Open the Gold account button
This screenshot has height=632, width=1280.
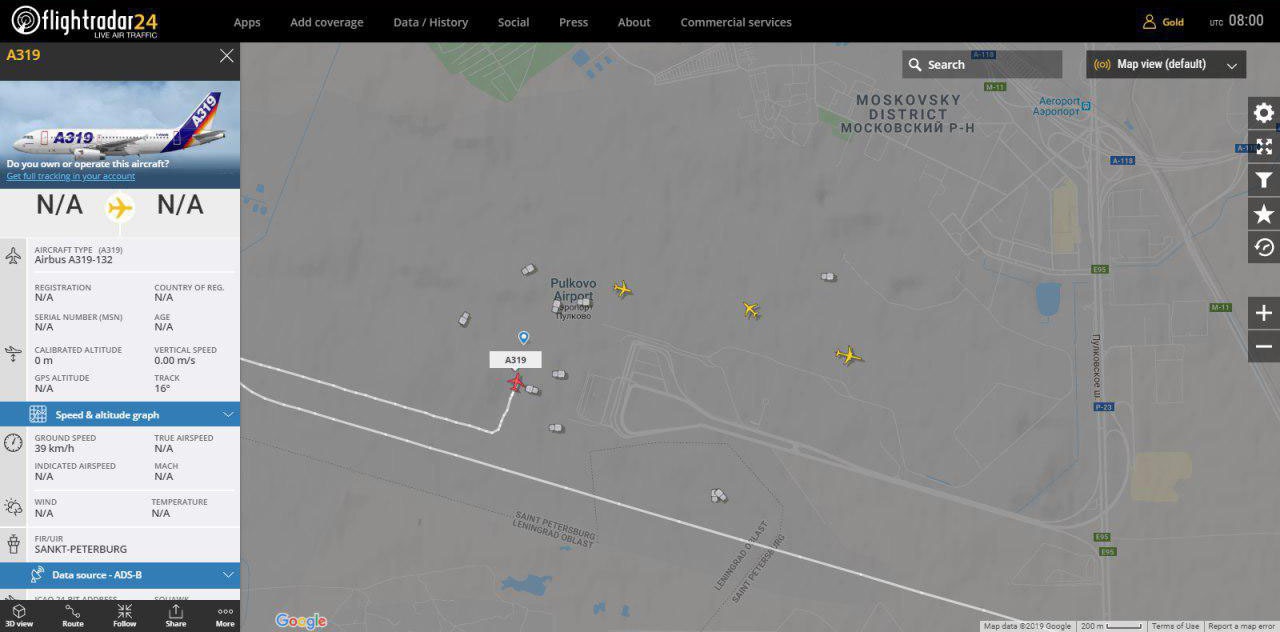(x=1164, y=22)
